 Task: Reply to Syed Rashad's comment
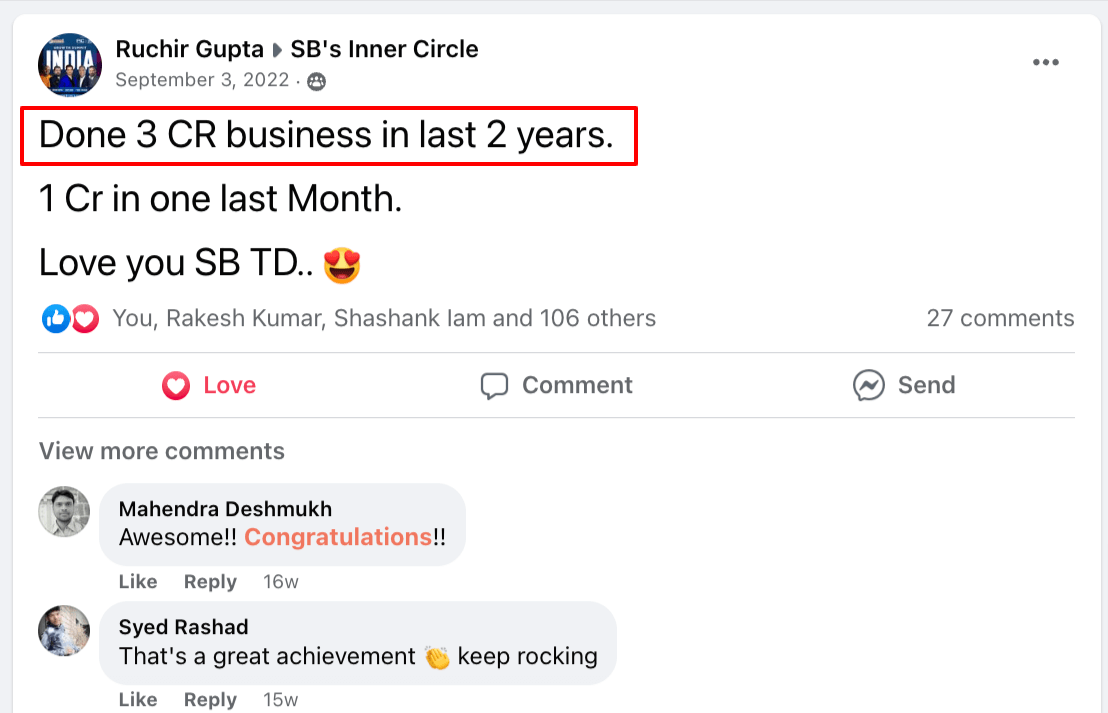click(x=210, y=699)
